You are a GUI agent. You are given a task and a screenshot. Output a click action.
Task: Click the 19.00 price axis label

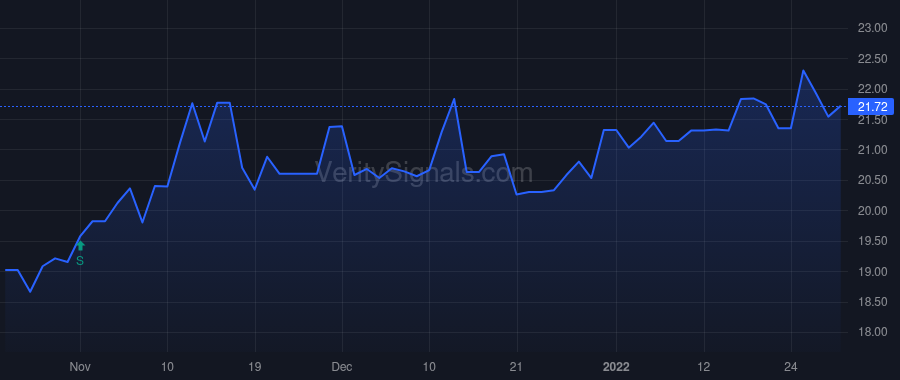(x=871, y=272)
